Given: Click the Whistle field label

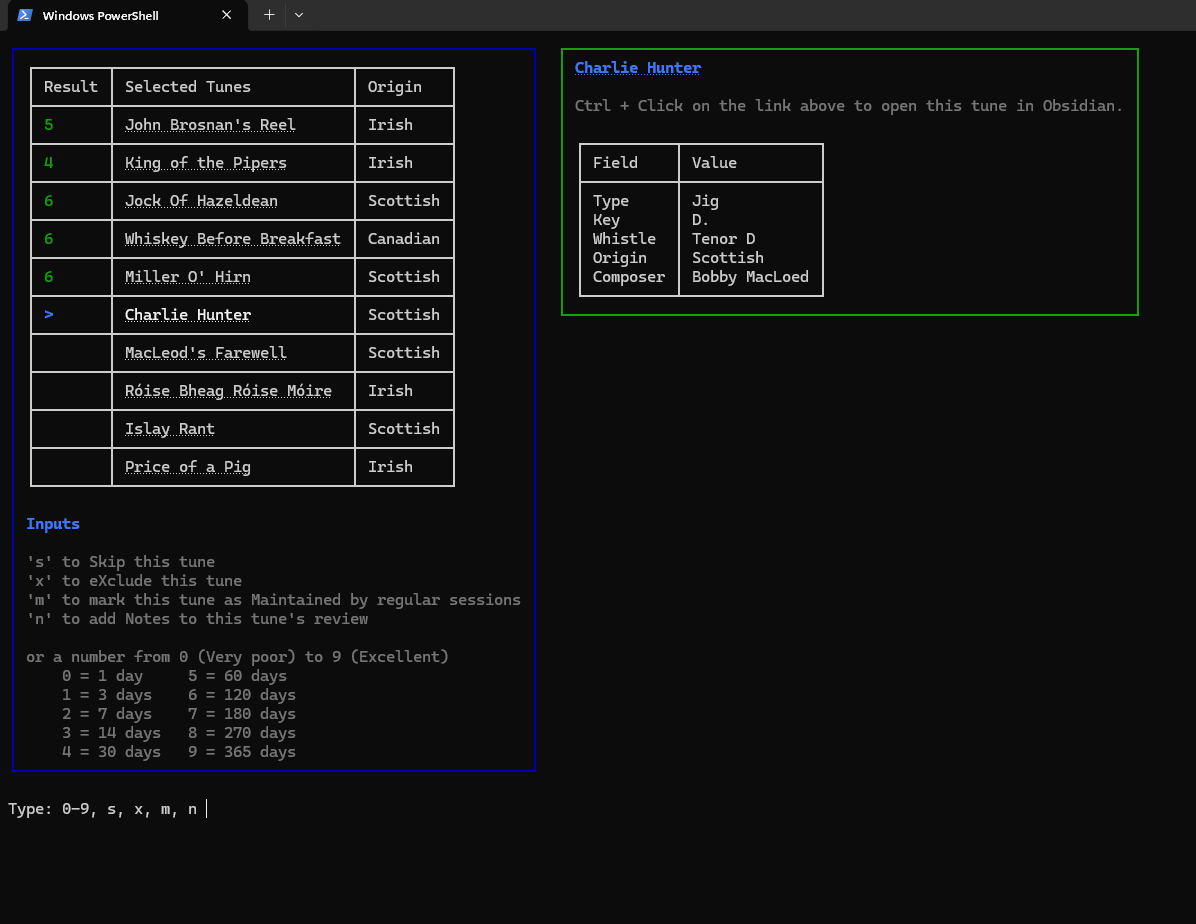Looking at the screenshot, I should click(624, 239).
